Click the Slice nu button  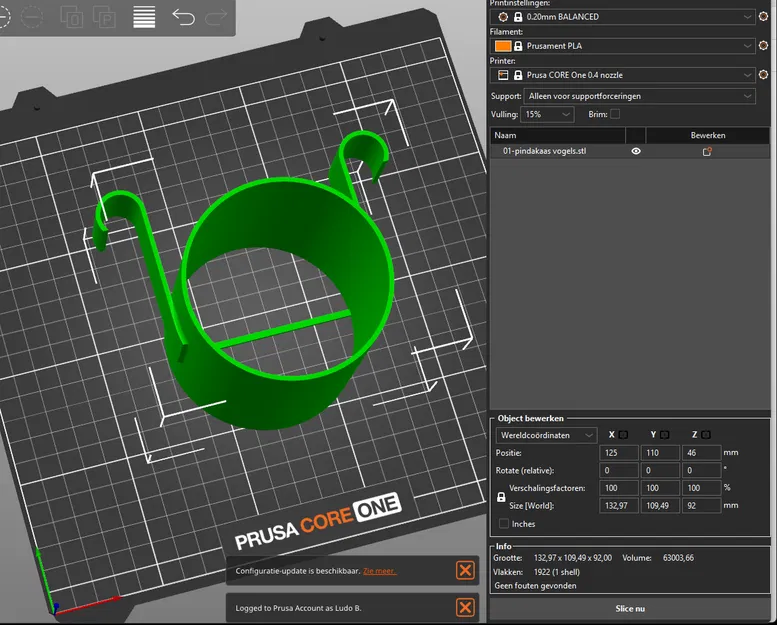pos(630,609)
